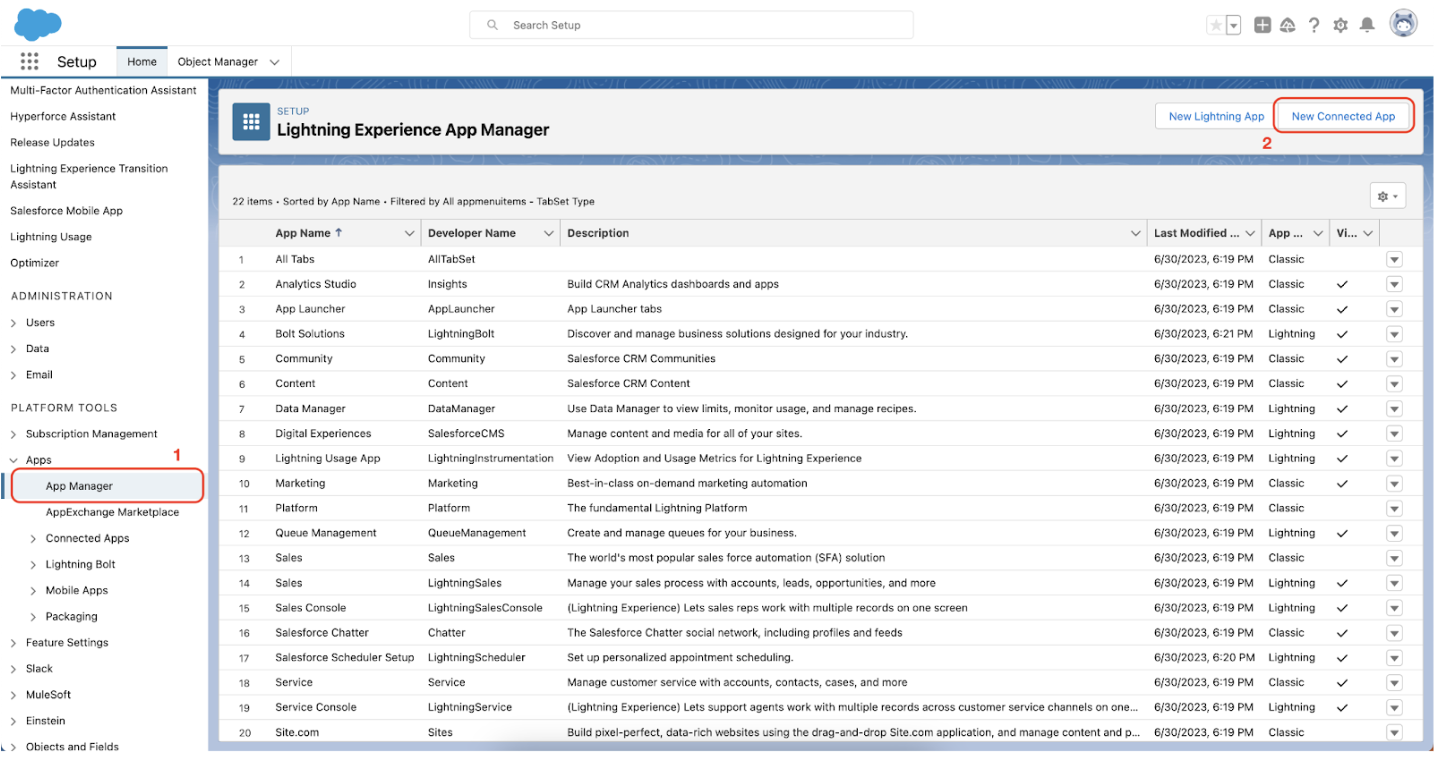Open Lightning Usage in the sidebar
This screenshot has width=1442, height=758.
click(51, 237)
